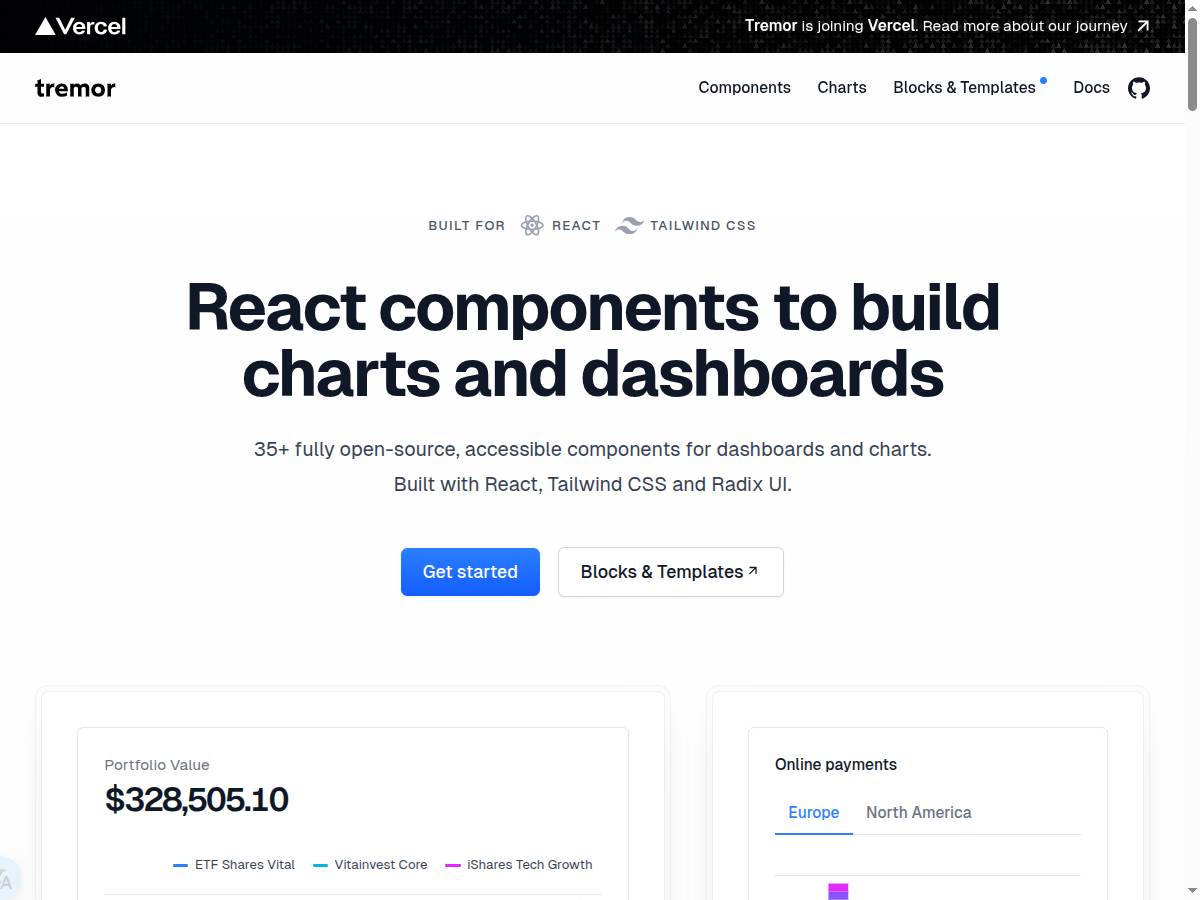This screenshot has width=1200, height=900.
Task: Click the React atom icon
Action: point(532,225)
